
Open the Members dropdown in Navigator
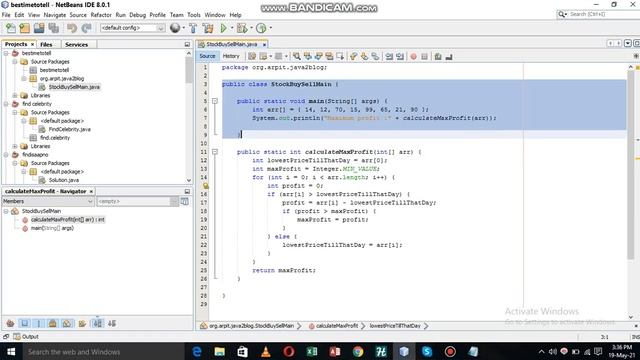tap(48, 201)
